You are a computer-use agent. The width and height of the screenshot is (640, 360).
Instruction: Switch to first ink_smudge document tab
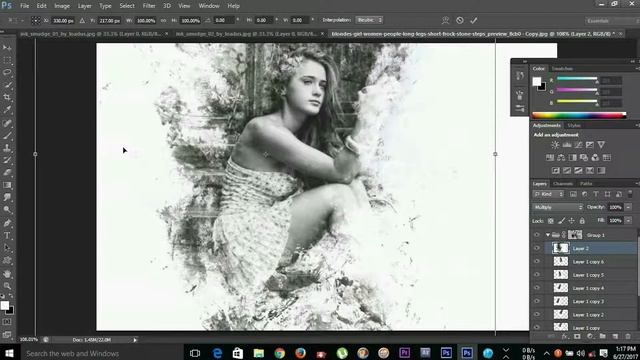[91, 34]
